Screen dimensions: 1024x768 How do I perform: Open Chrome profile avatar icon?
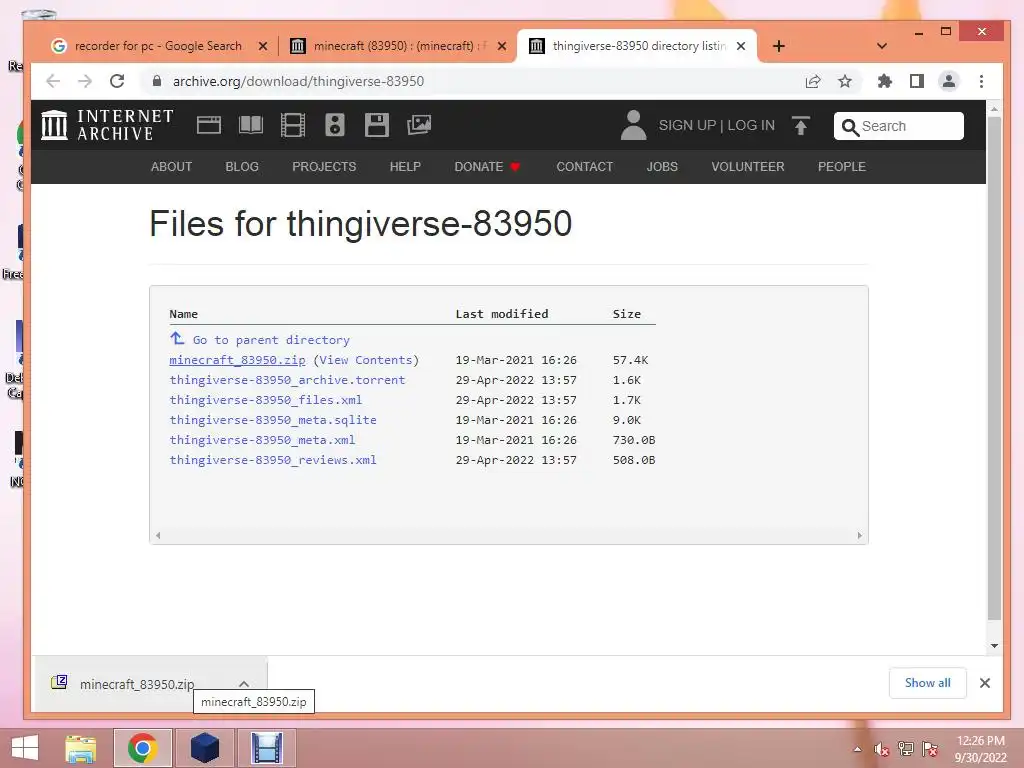click(949, 81)
